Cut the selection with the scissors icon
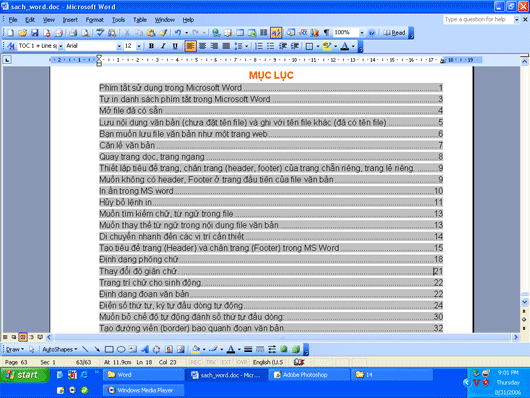The height and width of the screenshot is (398, 530). point(127,33)
